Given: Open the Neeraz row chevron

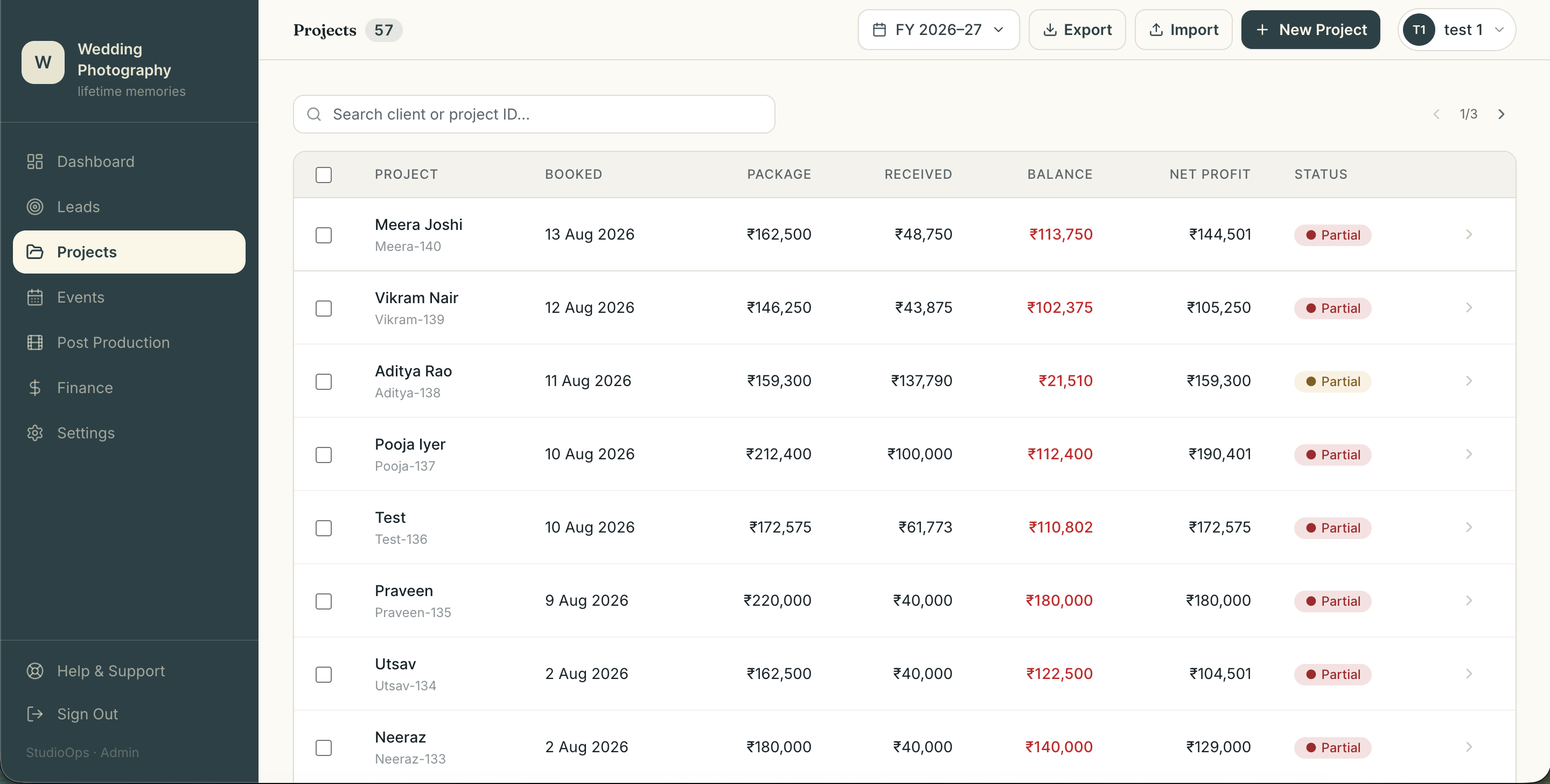Looking at the screenshot, I should click(1469, 747).
